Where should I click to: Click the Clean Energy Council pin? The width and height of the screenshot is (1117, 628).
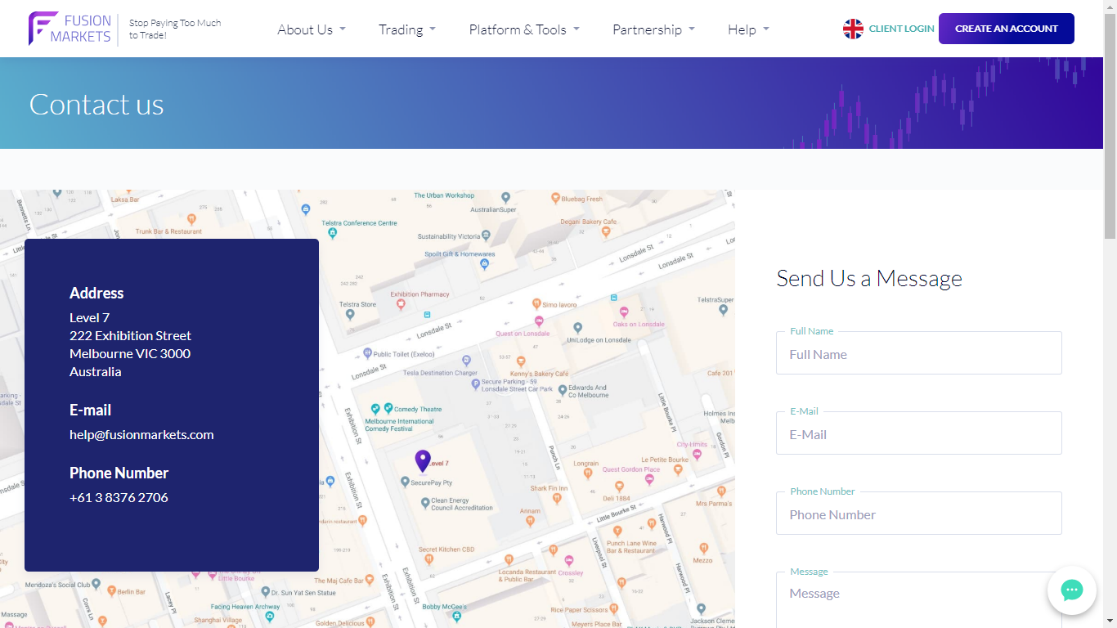425,503
